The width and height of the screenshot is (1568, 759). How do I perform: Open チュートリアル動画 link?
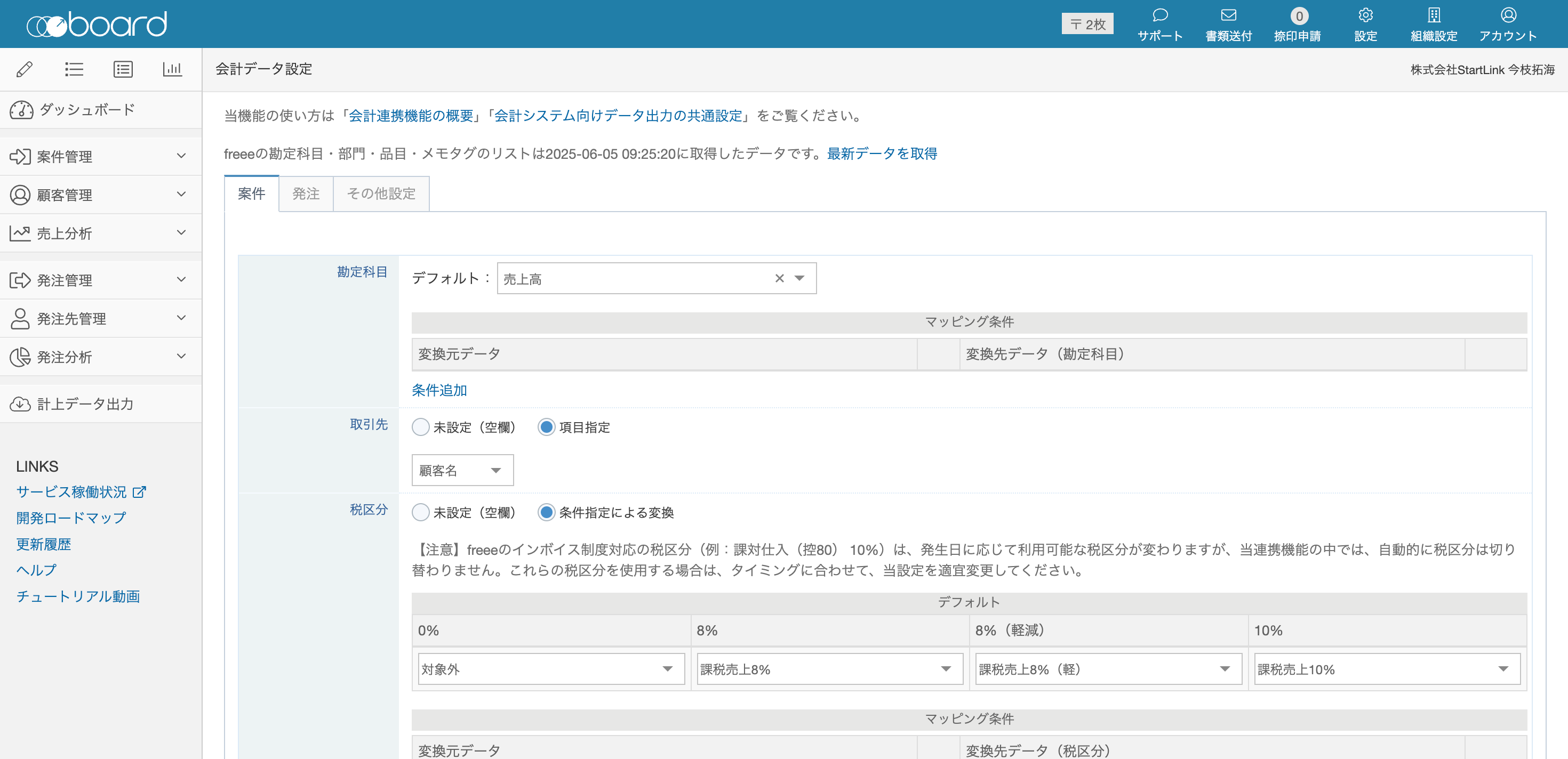click(x=78, y=596)
